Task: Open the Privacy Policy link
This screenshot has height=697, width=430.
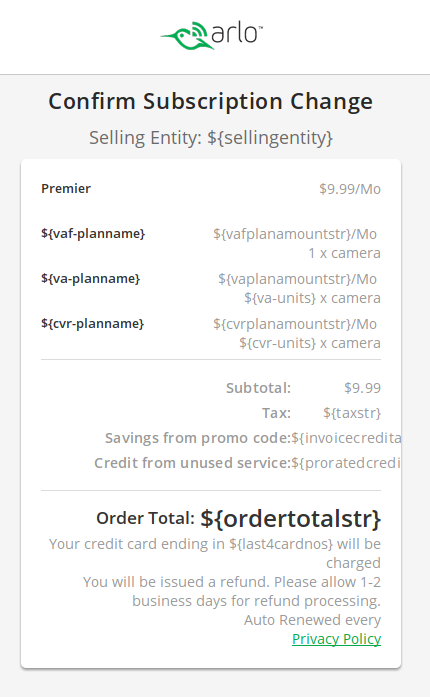Action: coord(336,639)
